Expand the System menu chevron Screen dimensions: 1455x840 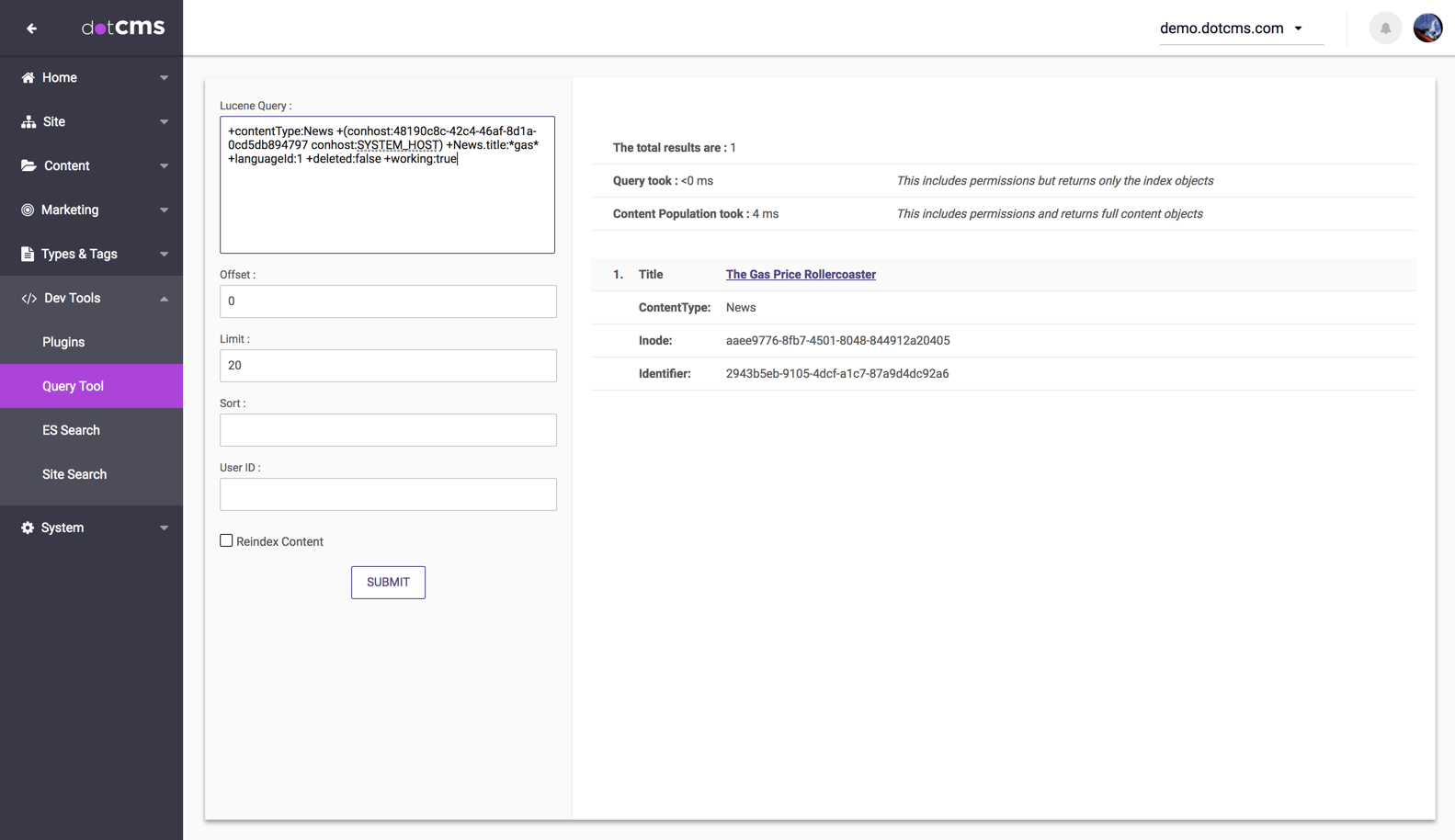(164, 528)
